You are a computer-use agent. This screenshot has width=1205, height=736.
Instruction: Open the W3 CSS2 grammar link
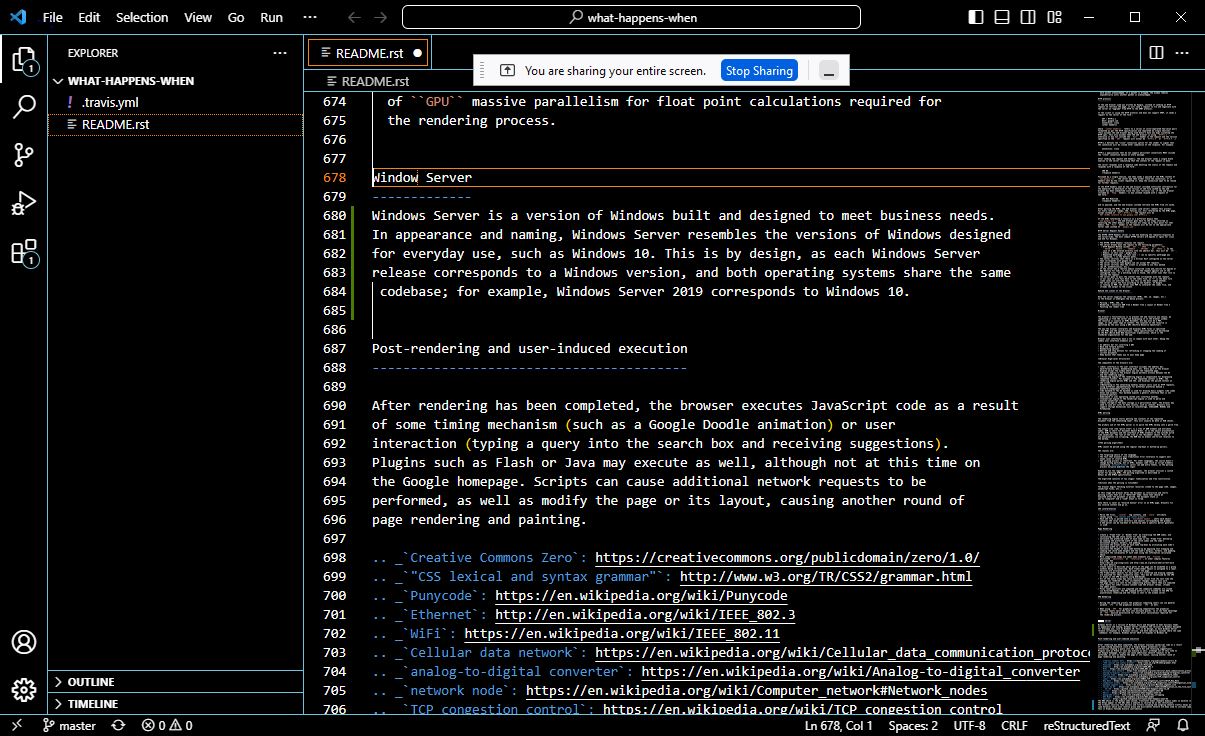(825, 577)
